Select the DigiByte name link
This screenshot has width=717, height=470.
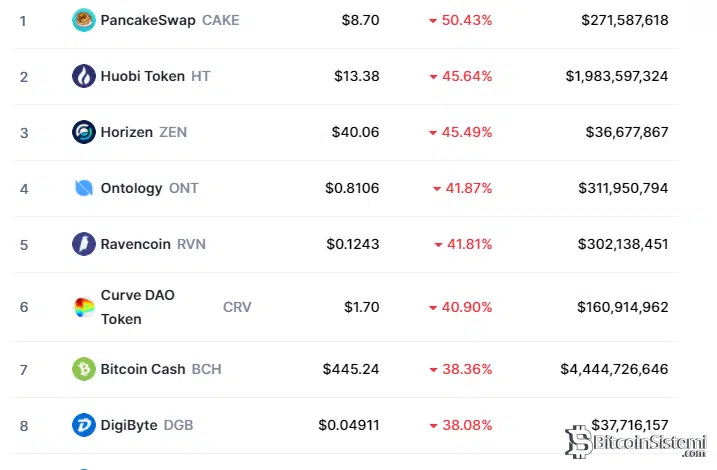[x=129, y=425]
